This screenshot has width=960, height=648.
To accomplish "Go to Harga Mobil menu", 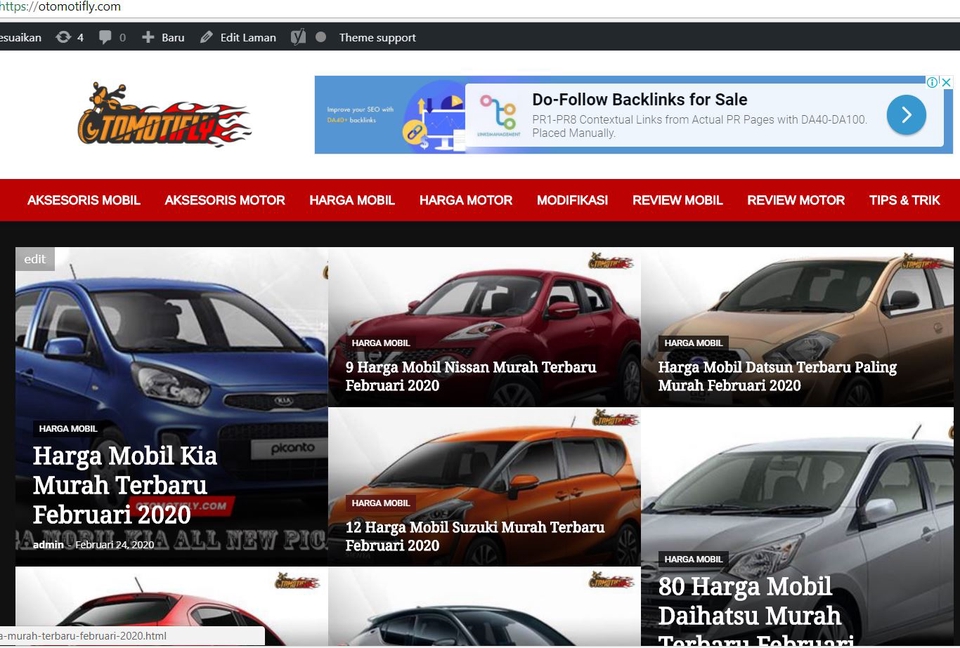I will point(352,200).
